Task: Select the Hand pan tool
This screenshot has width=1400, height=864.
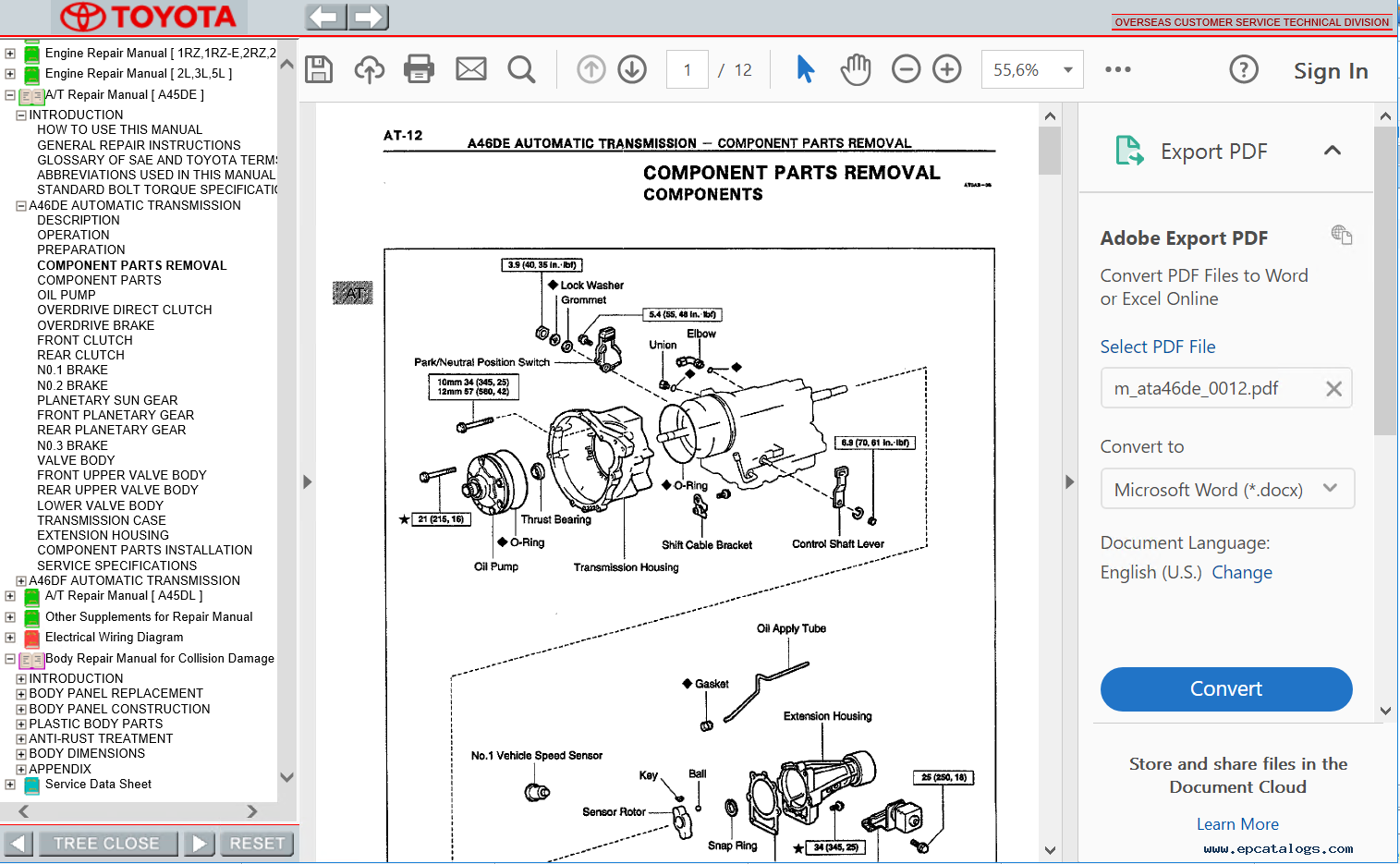Action: (856, 68)
